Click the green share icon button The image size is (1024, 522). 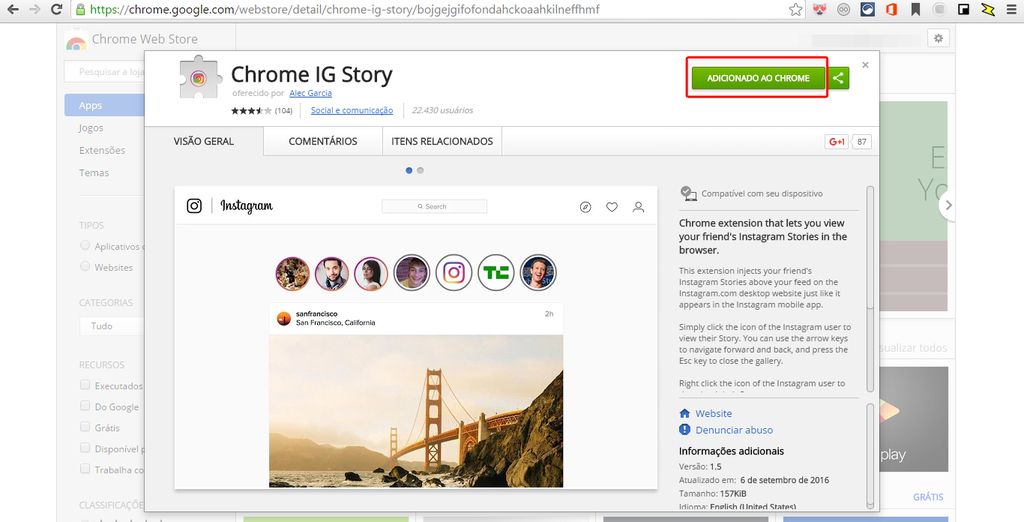coord(839,78)
